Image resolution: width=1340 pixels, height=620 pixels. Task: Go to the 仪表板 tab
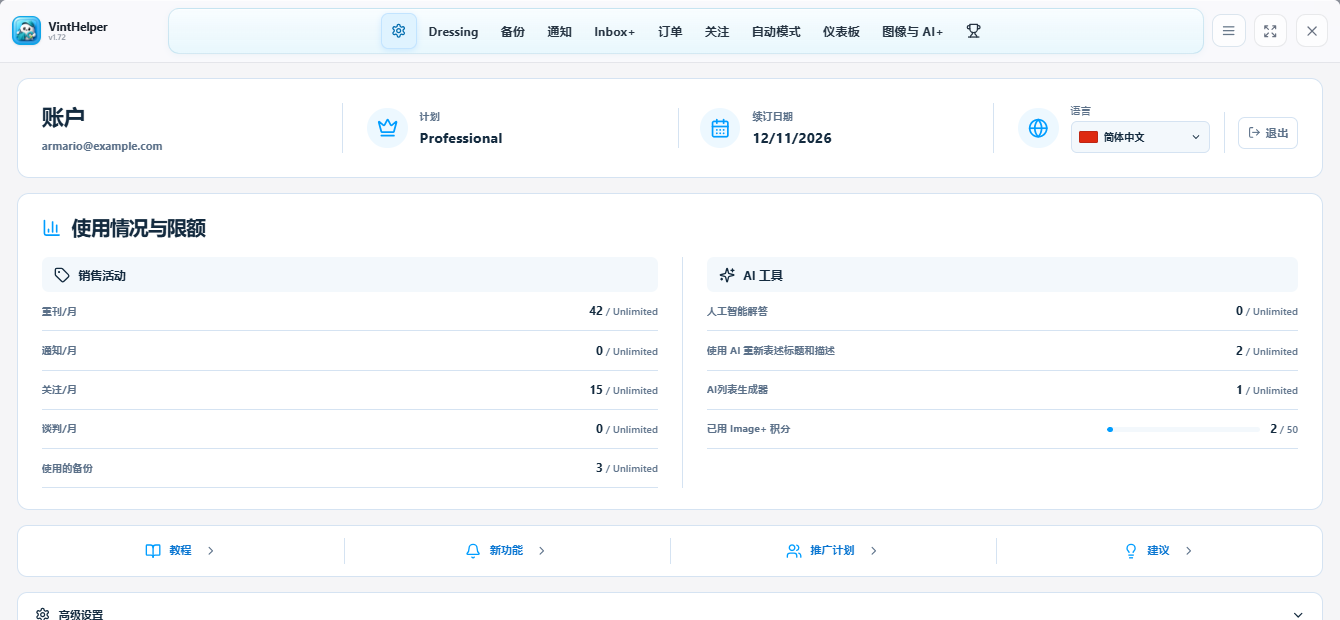tap(841, 31)
